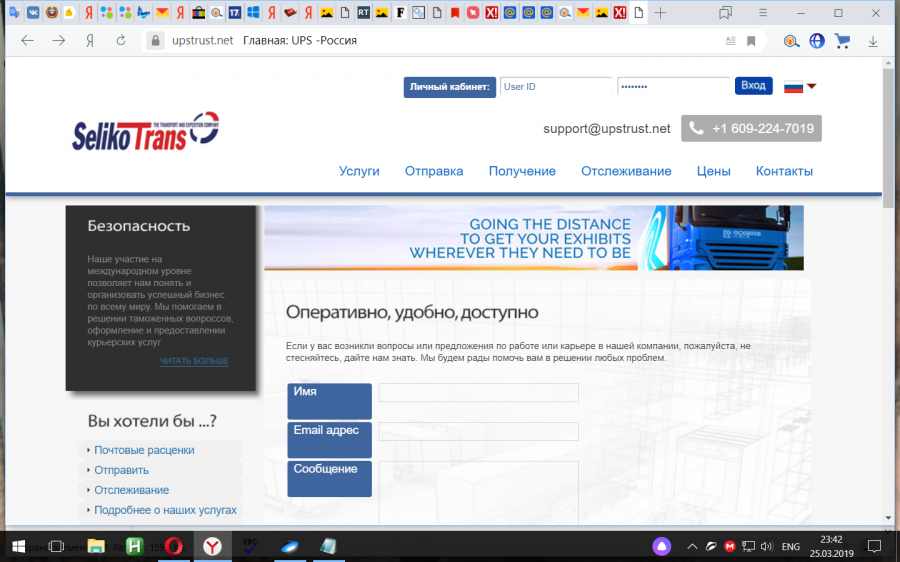Open the Услуги menu item

point(359,171)
